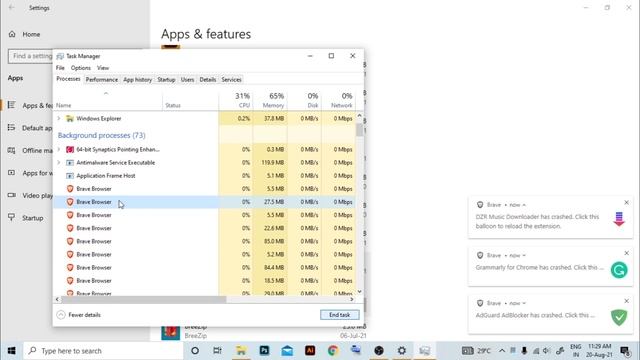
Task: Select the Windows Explorer folder icon
Action: click(70, 118)
